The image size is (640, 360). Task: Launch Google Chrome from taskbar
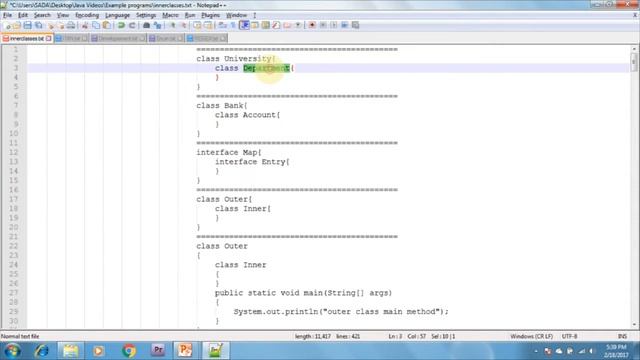point(129,351)
